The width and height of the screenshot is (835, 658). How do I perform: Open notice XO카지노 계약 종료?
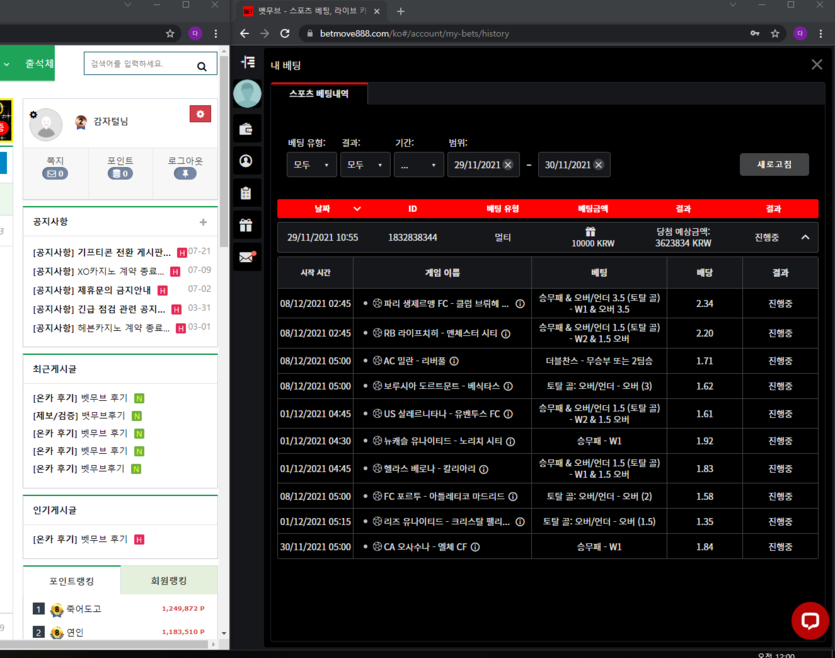99,272
